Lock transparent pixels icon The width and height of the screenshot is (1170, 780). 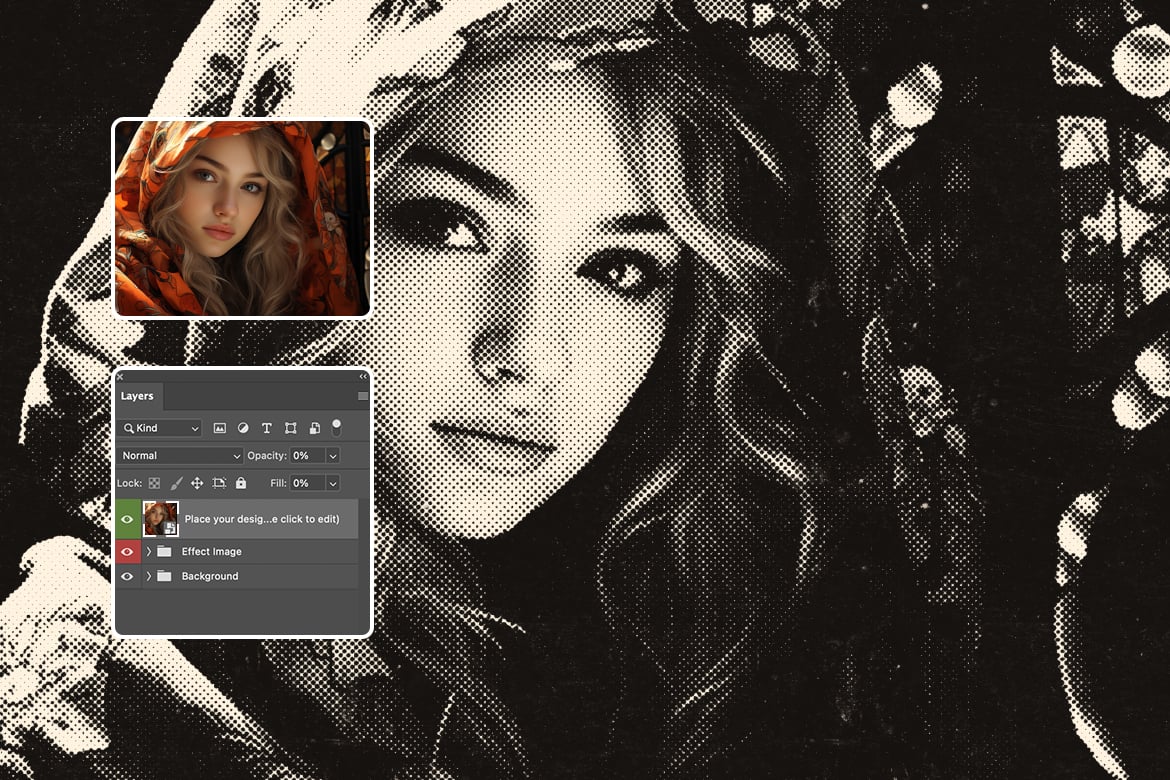(x=154, y=484)
